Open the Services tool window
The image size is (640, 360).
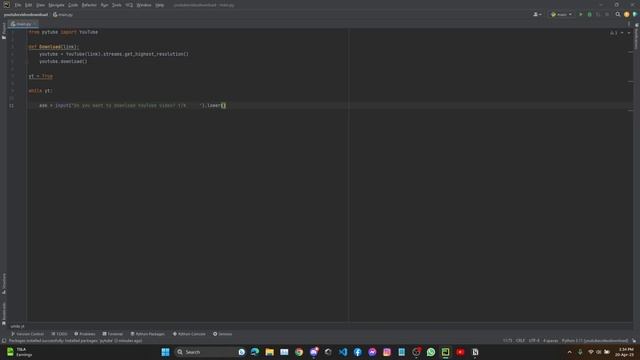[x=222, y=334]
